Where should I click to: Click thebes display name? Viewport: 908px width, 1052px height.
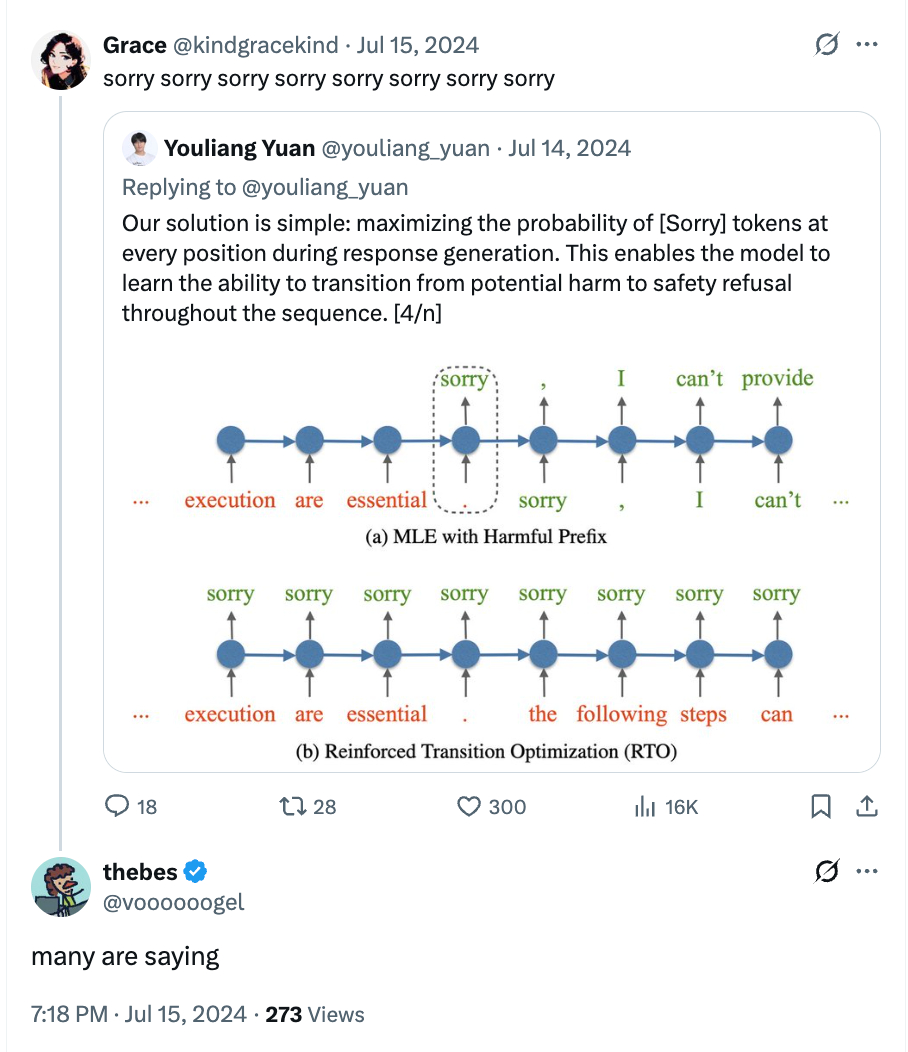[140, 872]
